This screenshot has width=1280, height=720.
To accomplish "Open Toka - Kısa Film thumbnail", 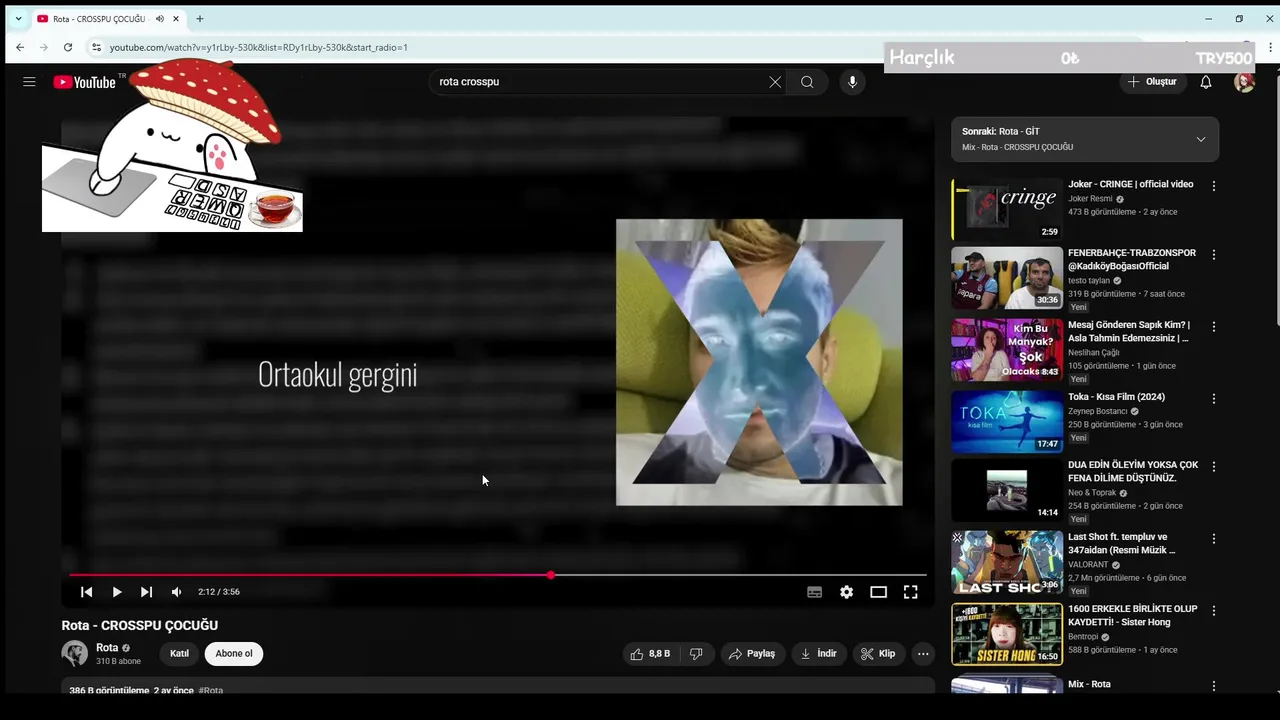I will click(x=1007, y=421).
